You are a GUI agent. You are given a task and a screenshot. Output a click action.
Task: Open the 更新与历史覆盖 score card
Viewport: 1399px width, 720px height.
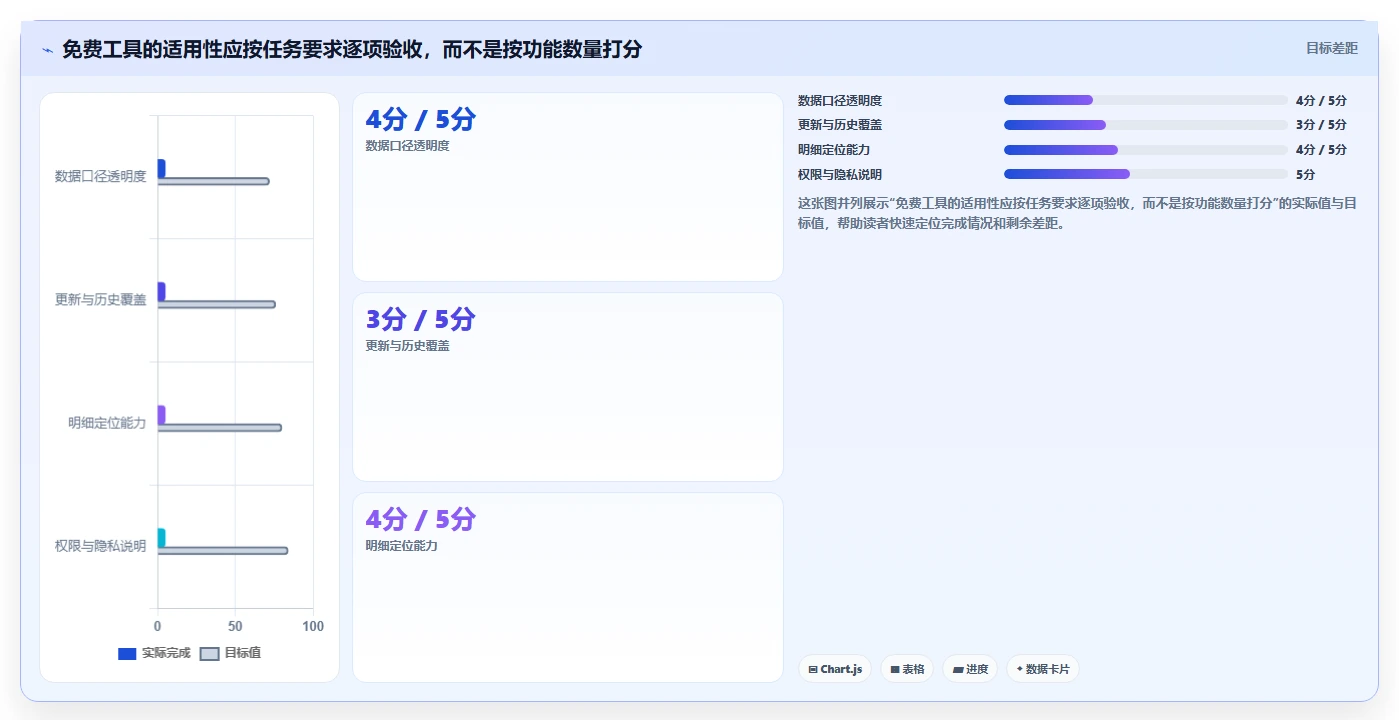pos(568,387)
